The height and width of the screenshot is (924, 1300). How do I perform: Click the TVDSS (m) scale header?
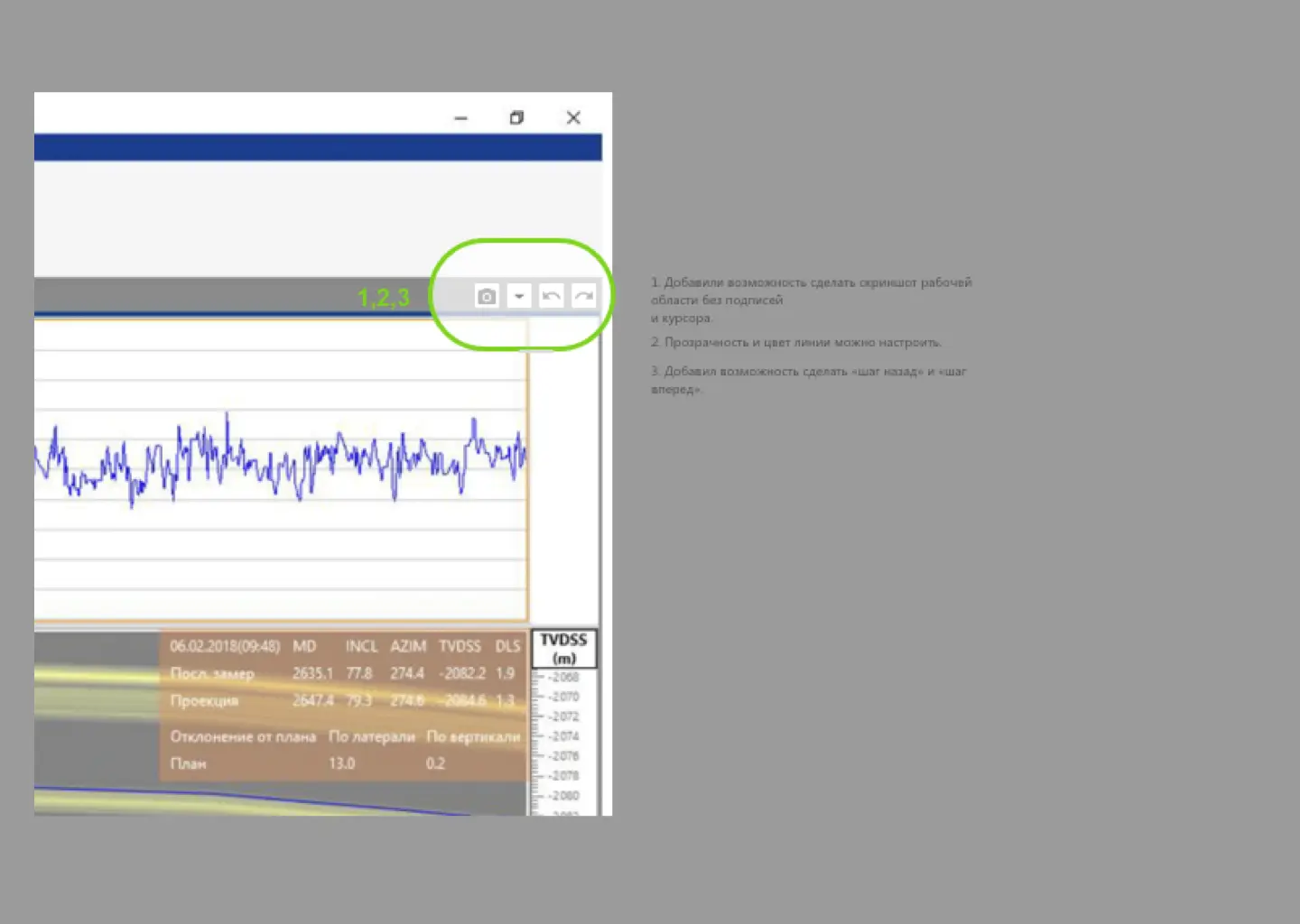point(563,648)
